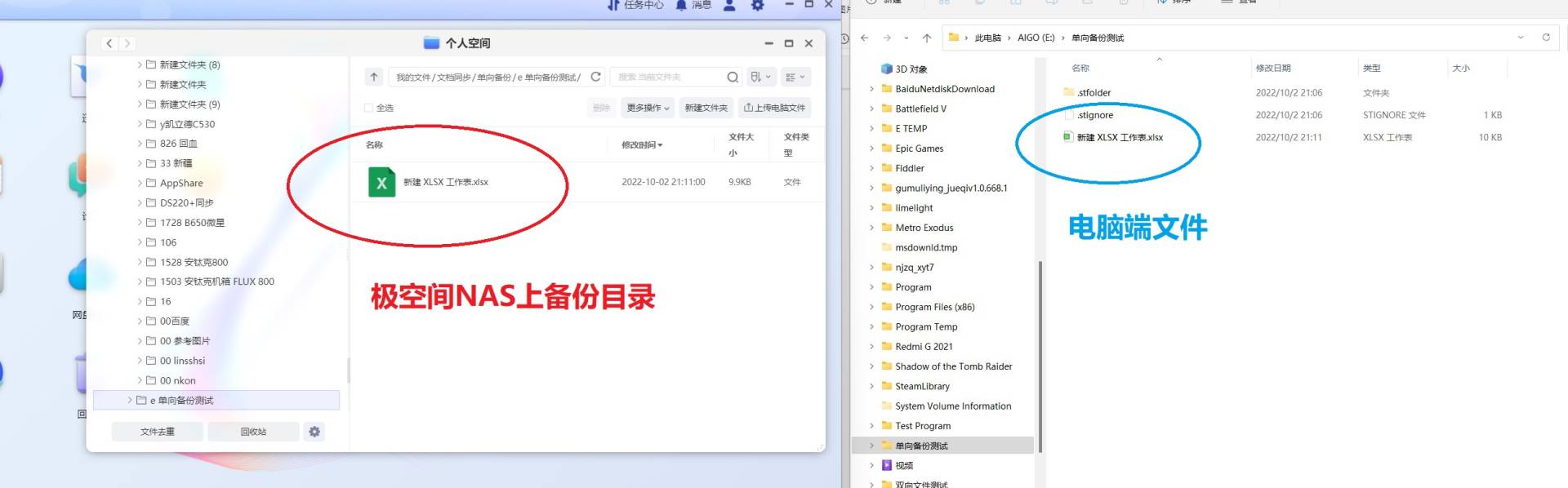Open the 文件去重 deduplication button
This screenshot has width=1568, height=488.
(157, 432)
